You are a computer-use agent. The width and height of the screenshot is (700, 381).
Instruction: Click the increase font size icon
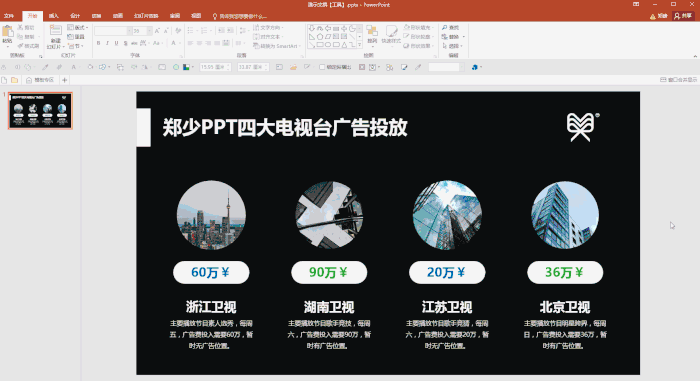point(157,31)
